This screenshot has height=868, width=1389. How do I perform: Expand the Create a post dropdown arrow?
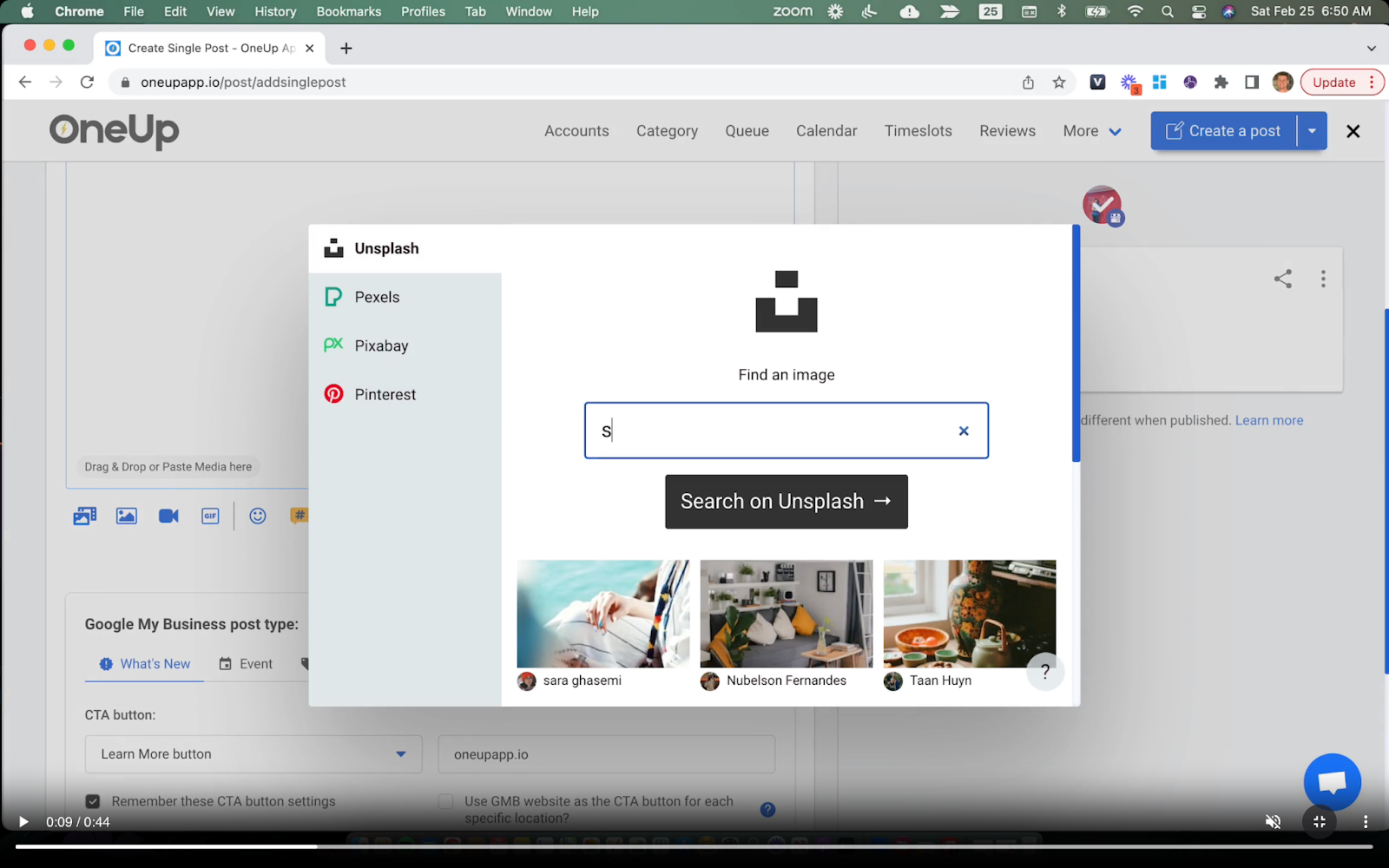[1312, 131]
